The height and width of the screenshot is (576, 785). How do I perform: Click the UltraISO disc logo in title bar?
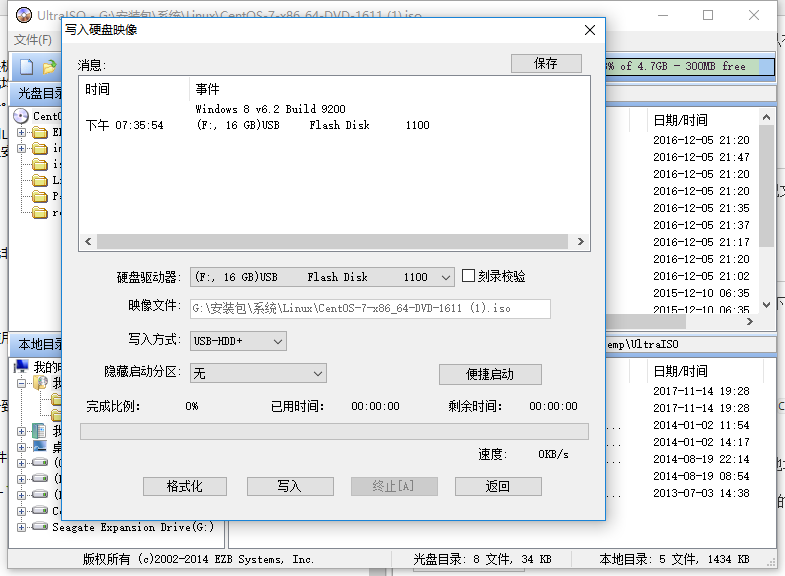[24, 15]
